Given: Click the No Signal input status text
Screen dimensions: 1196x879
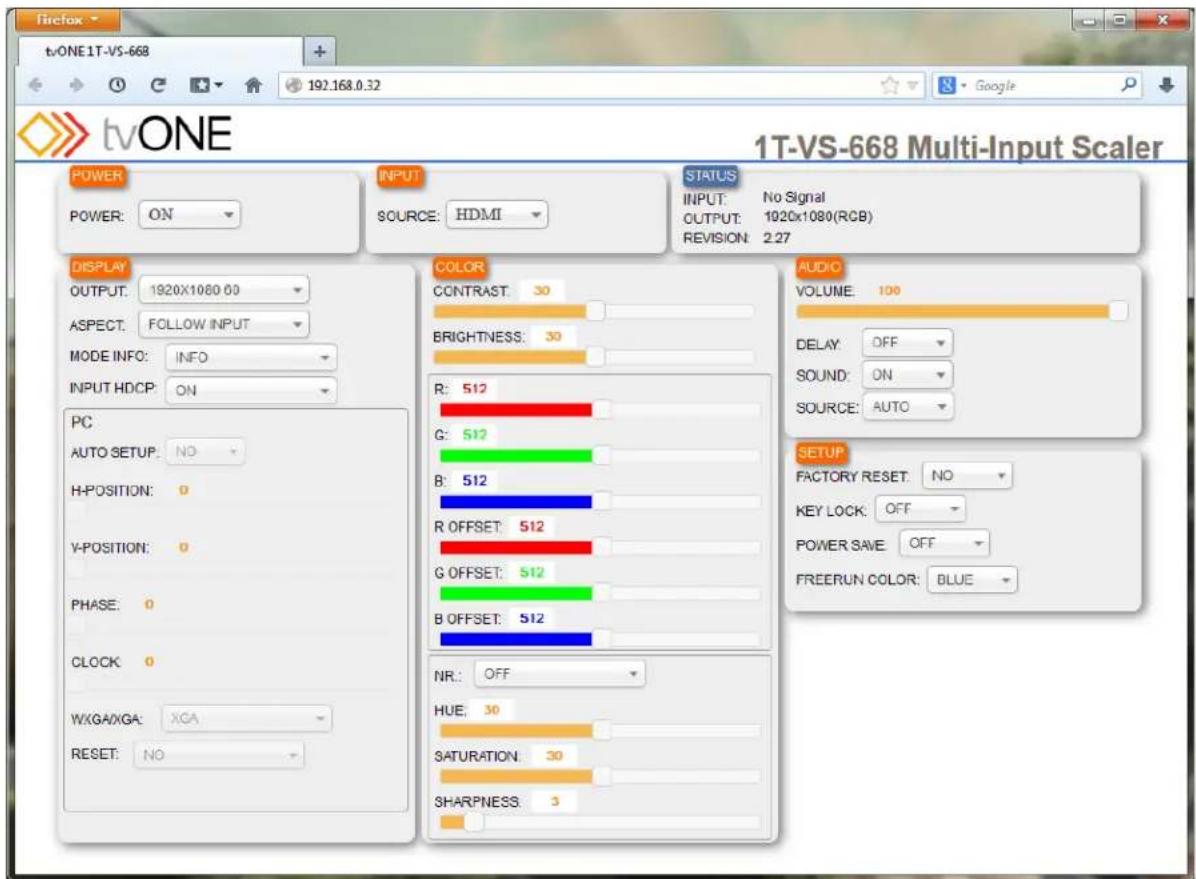Looking at the screenshot, I should click(x=793, y=197).
